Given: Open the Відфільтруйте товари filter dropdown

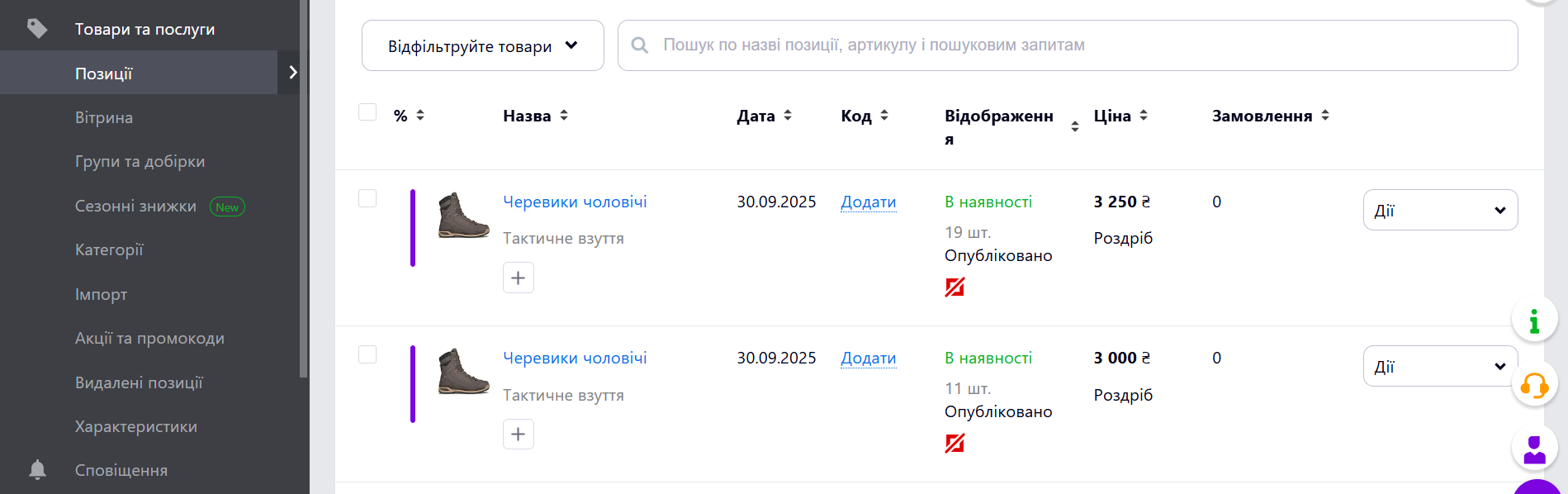Looking at the screenshot, I should tap(483, 46).
